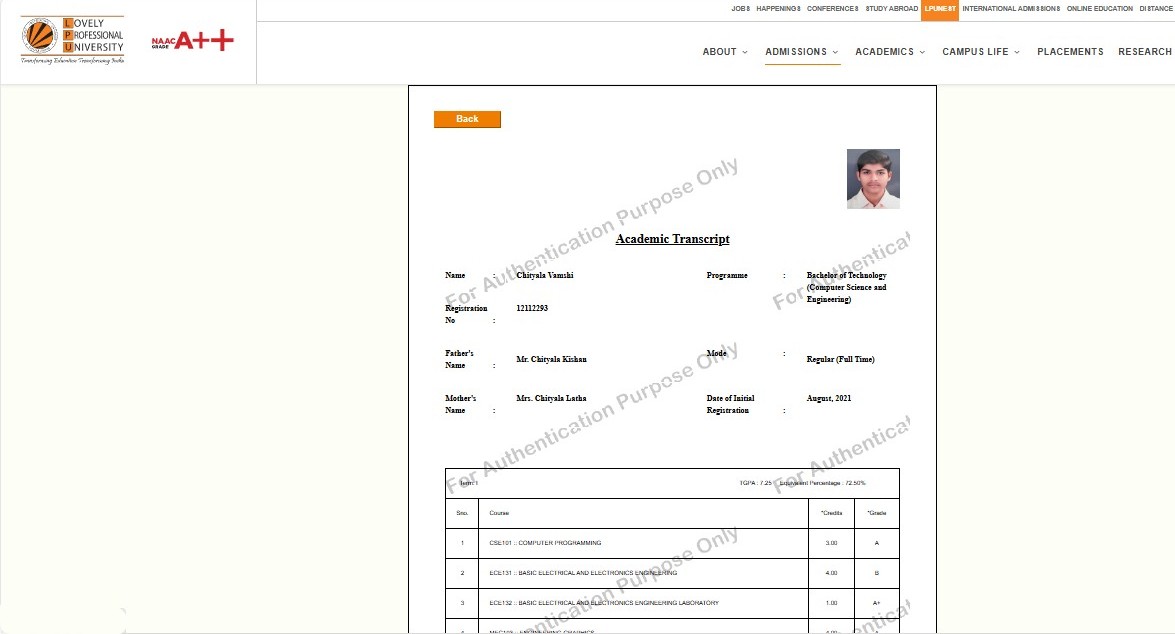Click the Regular (Full Time) mode value
The width and height of the screenshot is (1175, 634).
(x=840, y=359)
